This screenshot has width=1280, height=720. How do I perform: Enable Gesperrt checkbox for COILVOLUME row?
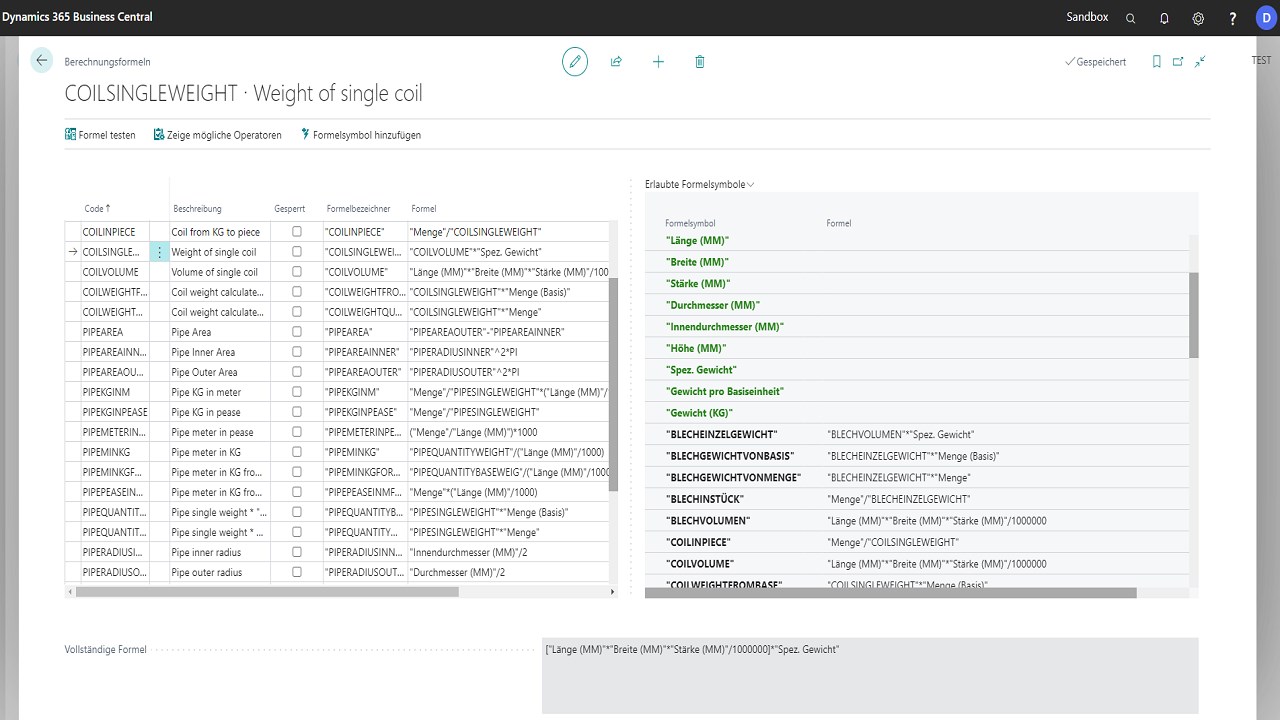tap(297, 271)
